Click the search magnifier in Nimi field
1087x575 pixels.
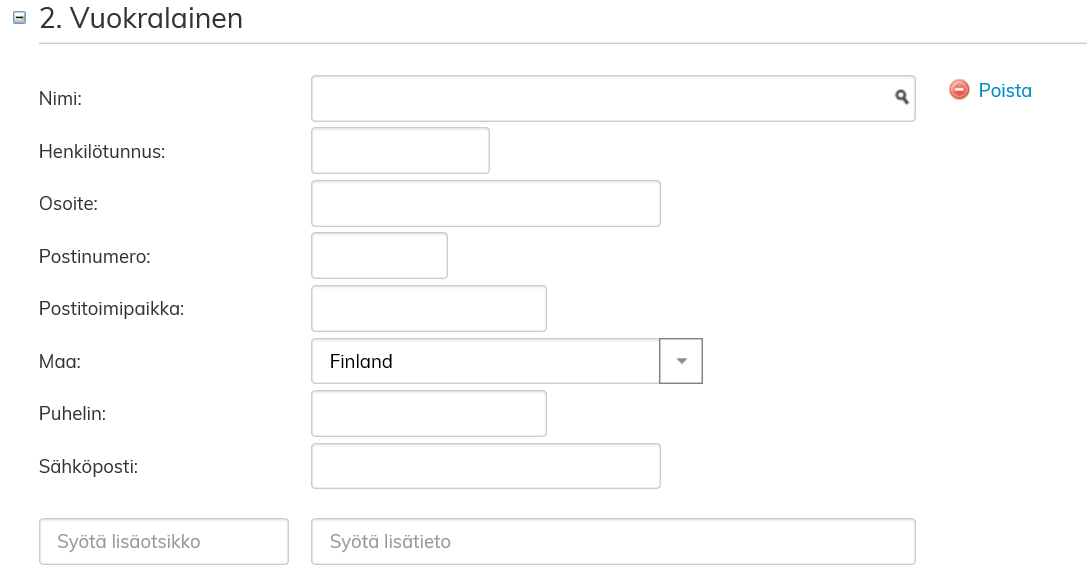click(x=901, y=97)
